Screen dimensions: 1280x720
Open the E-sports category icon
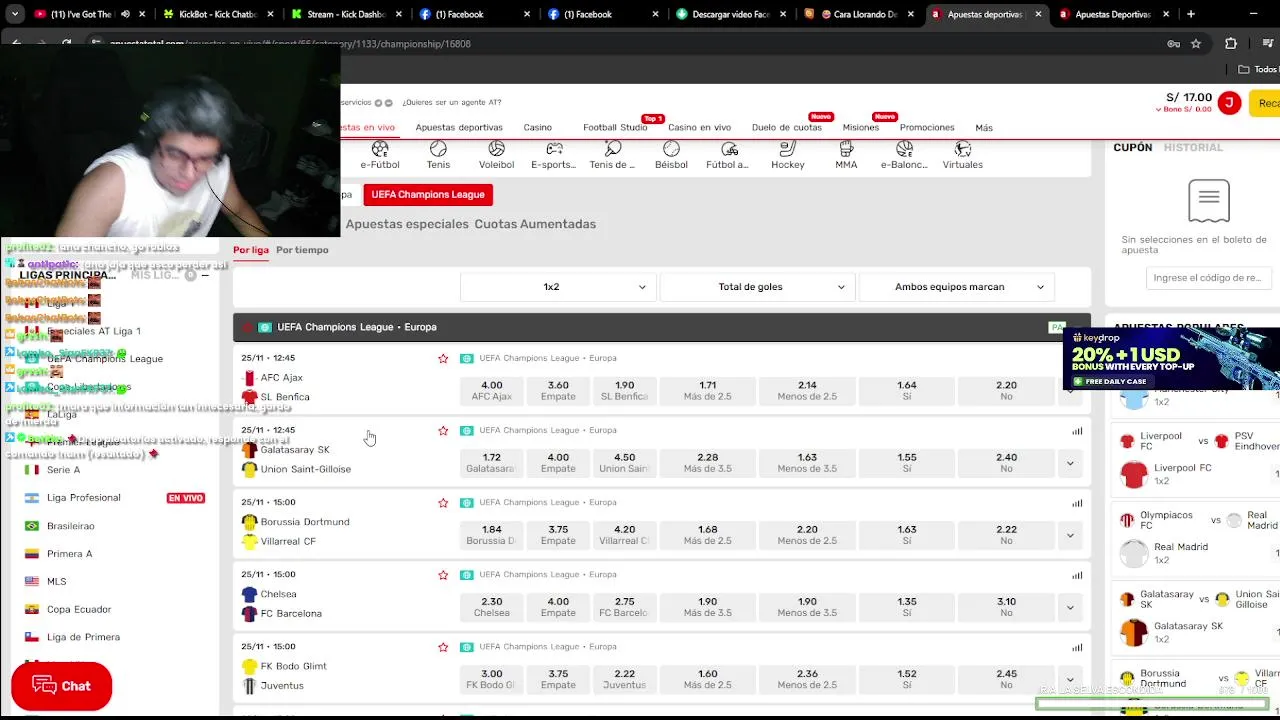click(x=554, y=155)
